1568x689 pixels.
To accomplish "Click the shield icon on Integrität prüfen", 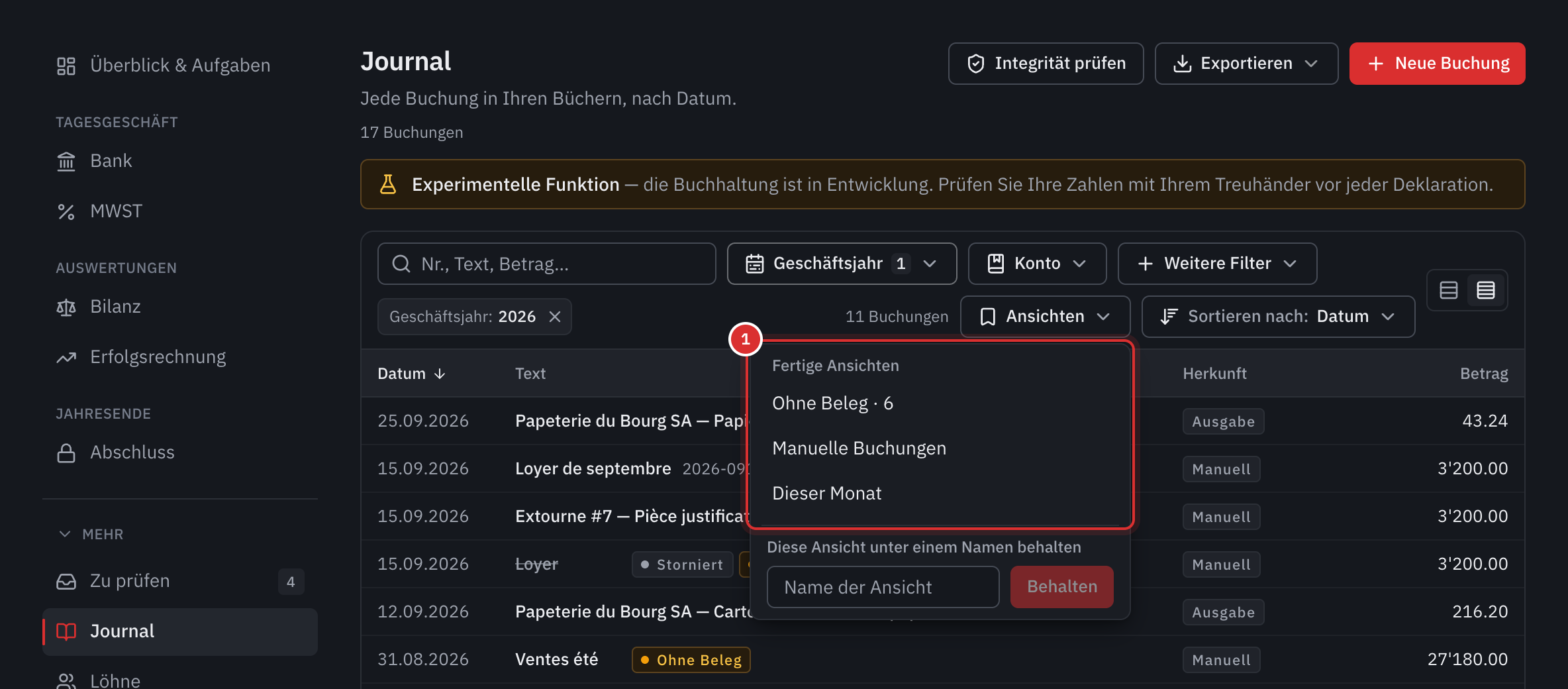I will click(x=976, y=64).
